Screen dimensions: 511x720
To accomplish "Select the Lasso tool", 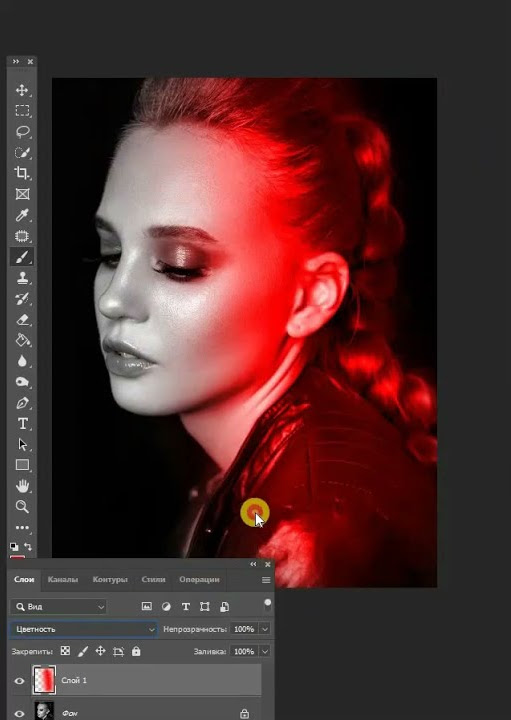I will click(x=22, y=132).
